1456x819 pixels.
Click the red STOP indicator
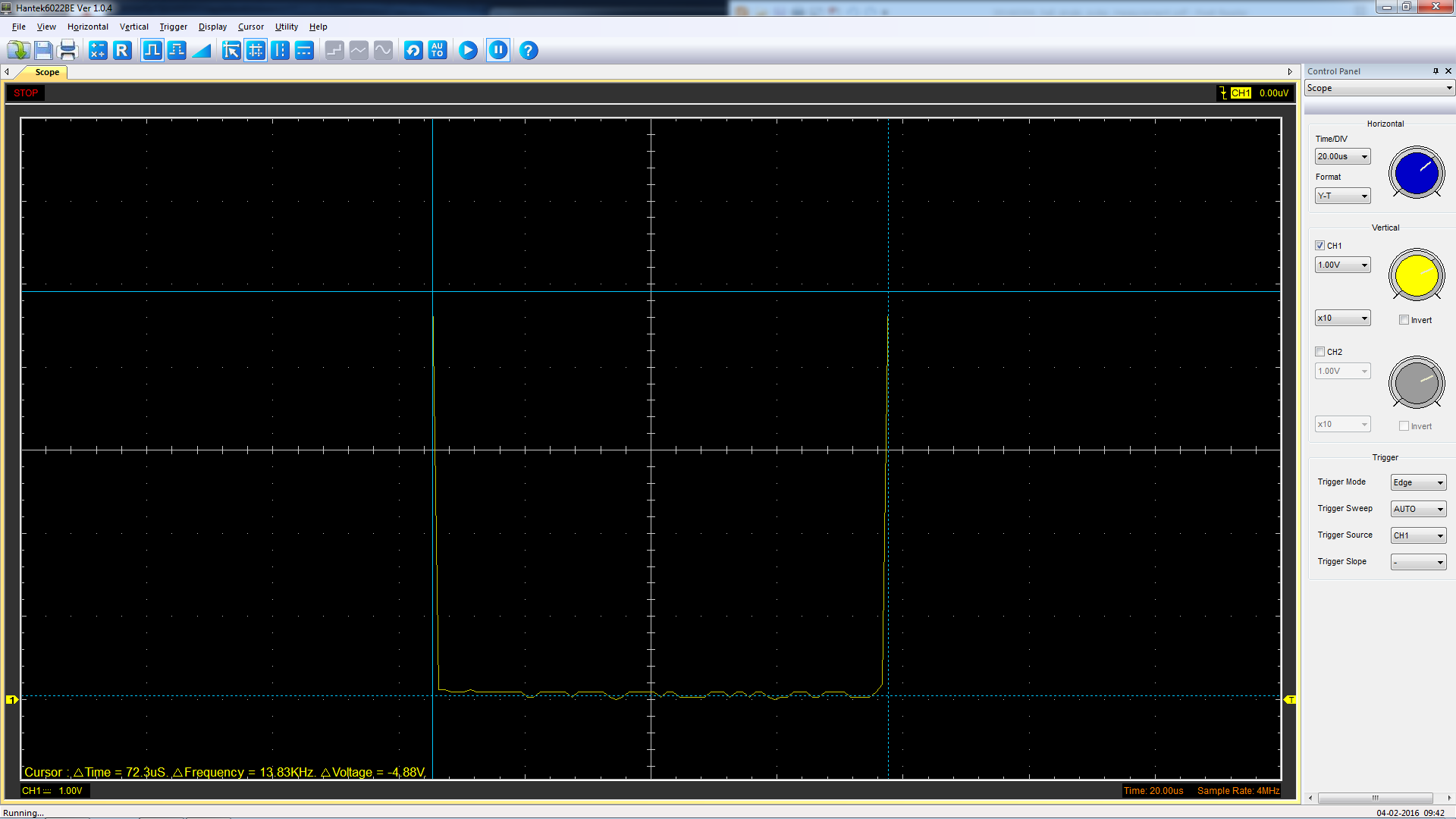25,93
